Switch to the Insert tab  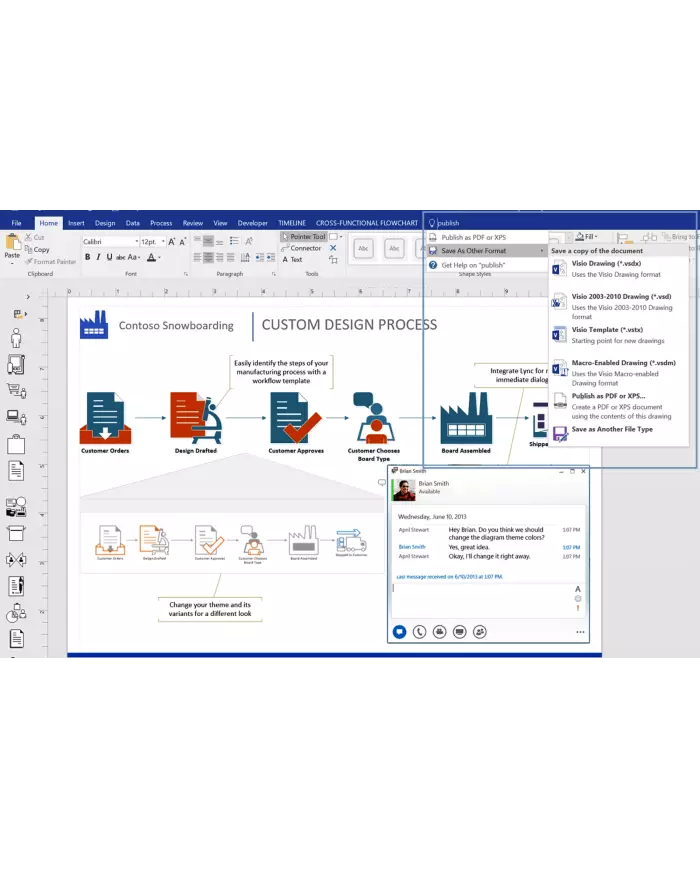[x=76, y=223]
